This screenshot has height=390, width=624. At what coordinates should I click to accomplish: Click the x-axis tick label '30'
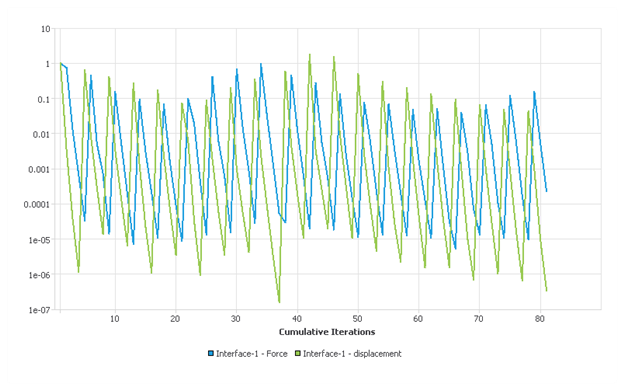pos(236,319)
